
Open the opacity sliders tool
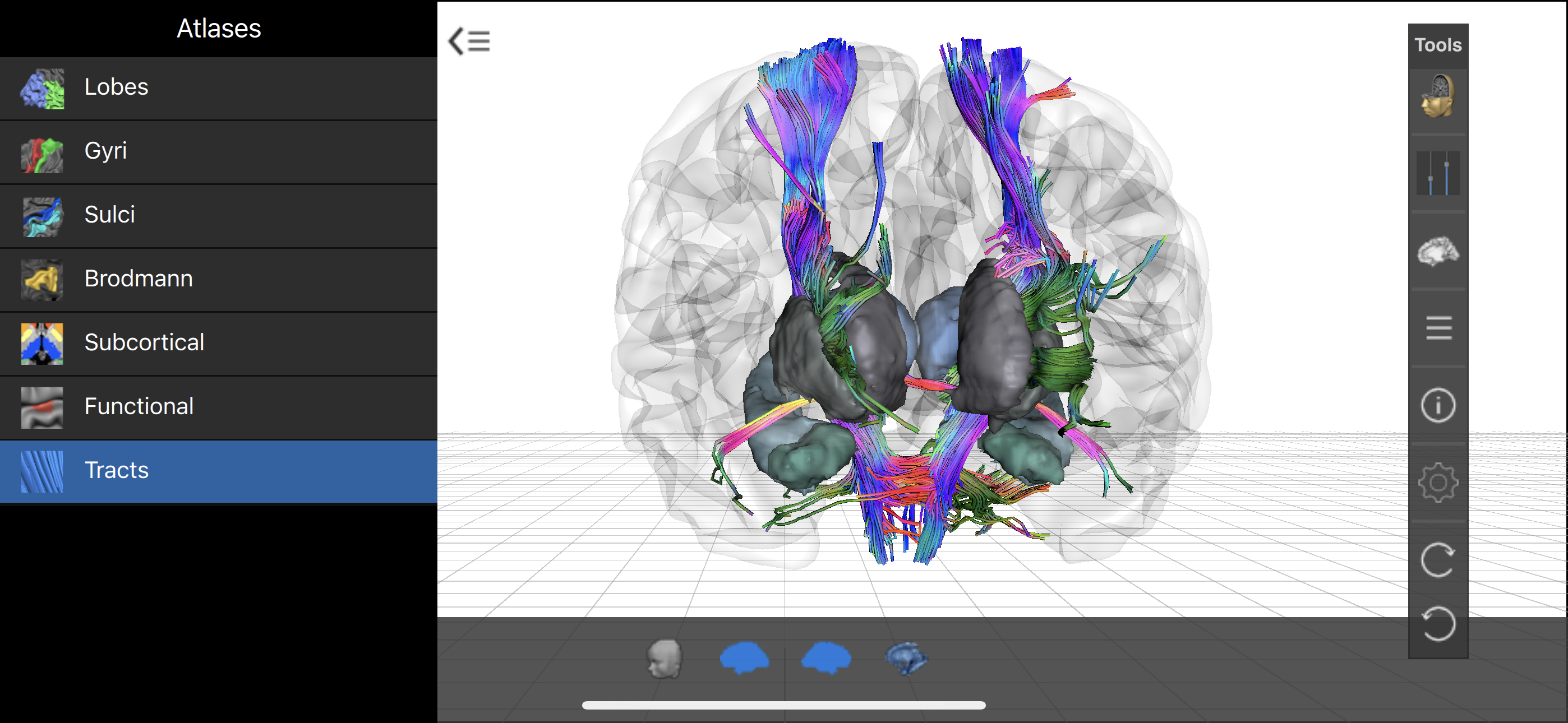click(1438, 173)
